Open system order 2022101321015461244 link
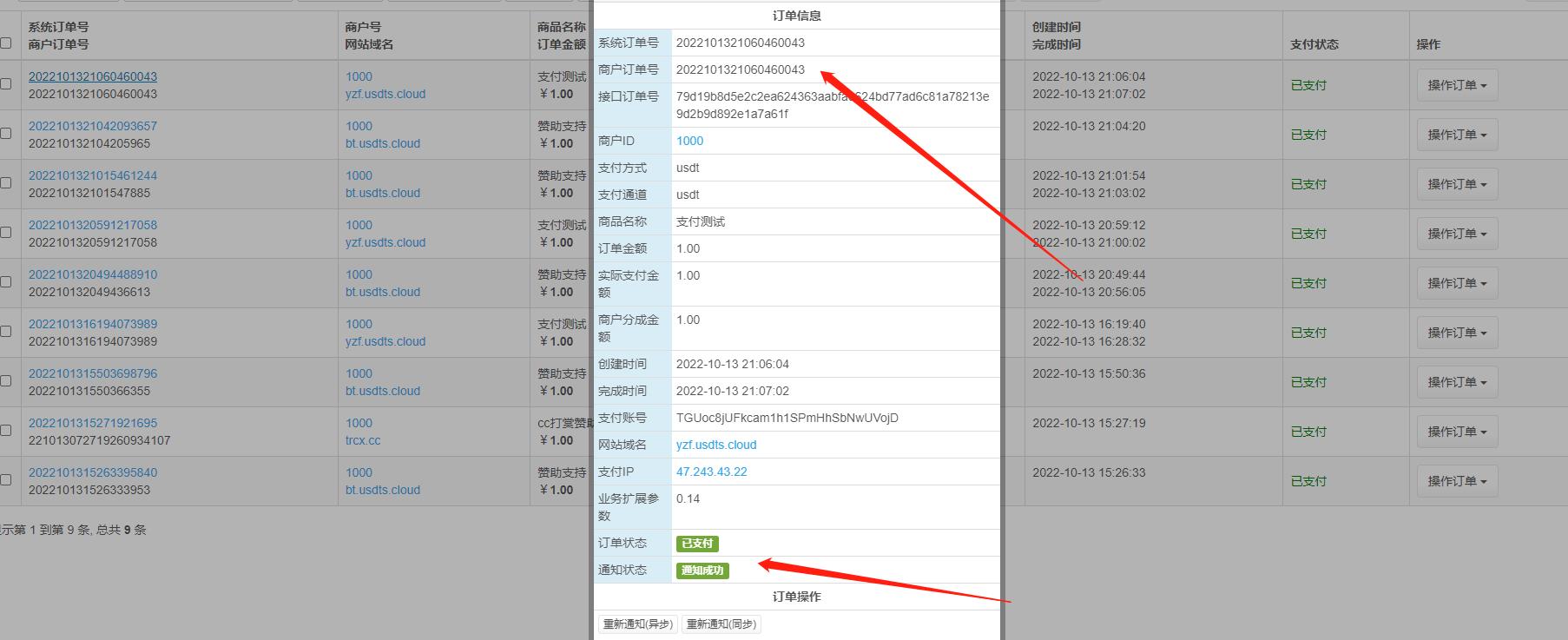Image resolution: width=1568 pixels, height=640 pixels. (x=93, y=175)
